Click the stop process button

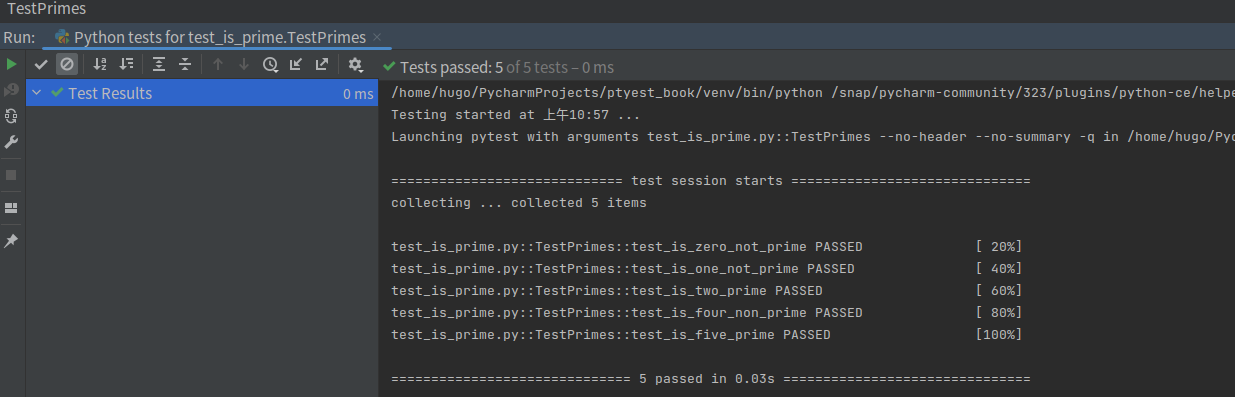11,175
